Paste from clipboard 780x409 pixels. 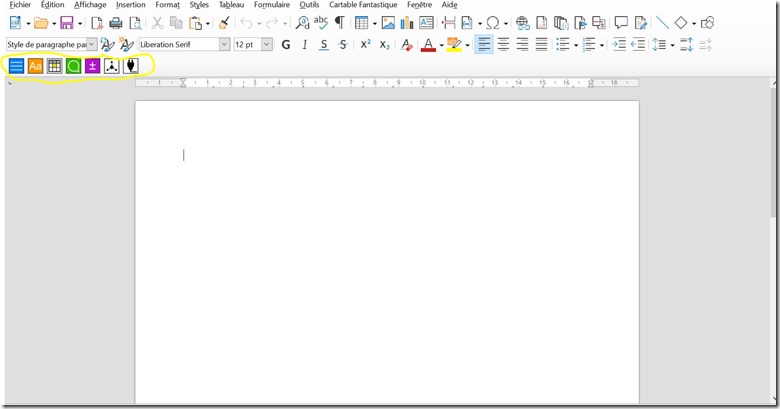(195, 23)
